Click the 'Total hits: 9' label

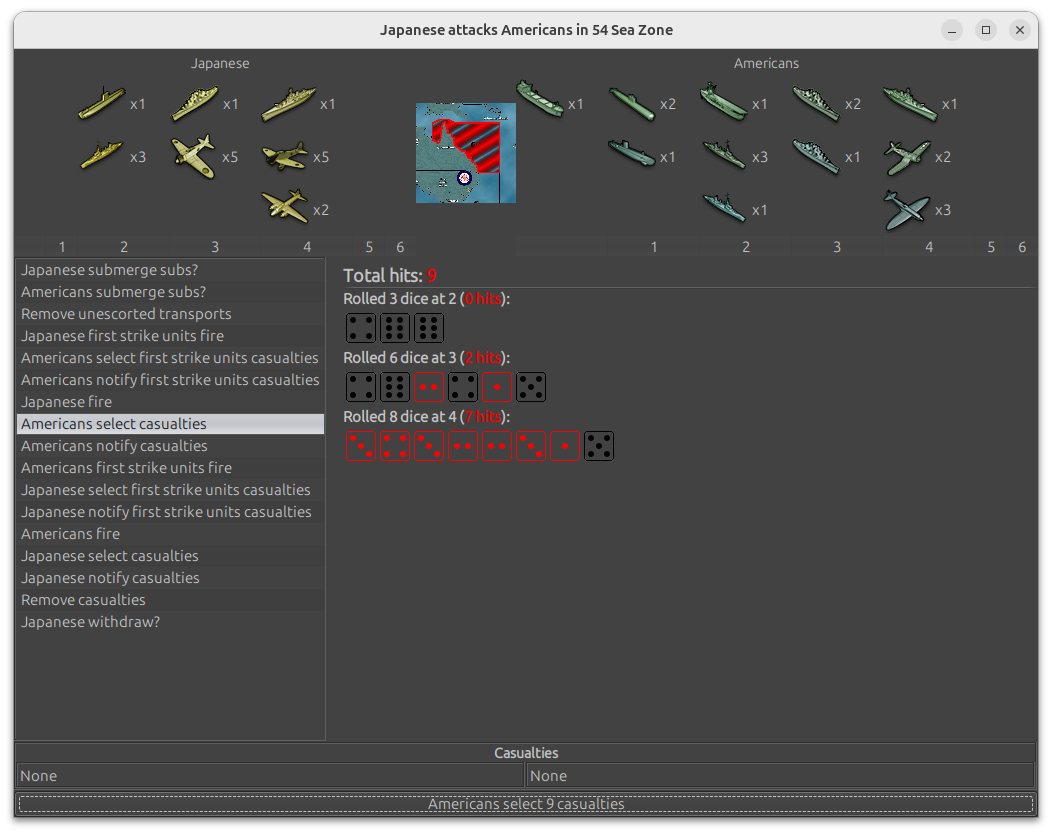coord(390,276)
